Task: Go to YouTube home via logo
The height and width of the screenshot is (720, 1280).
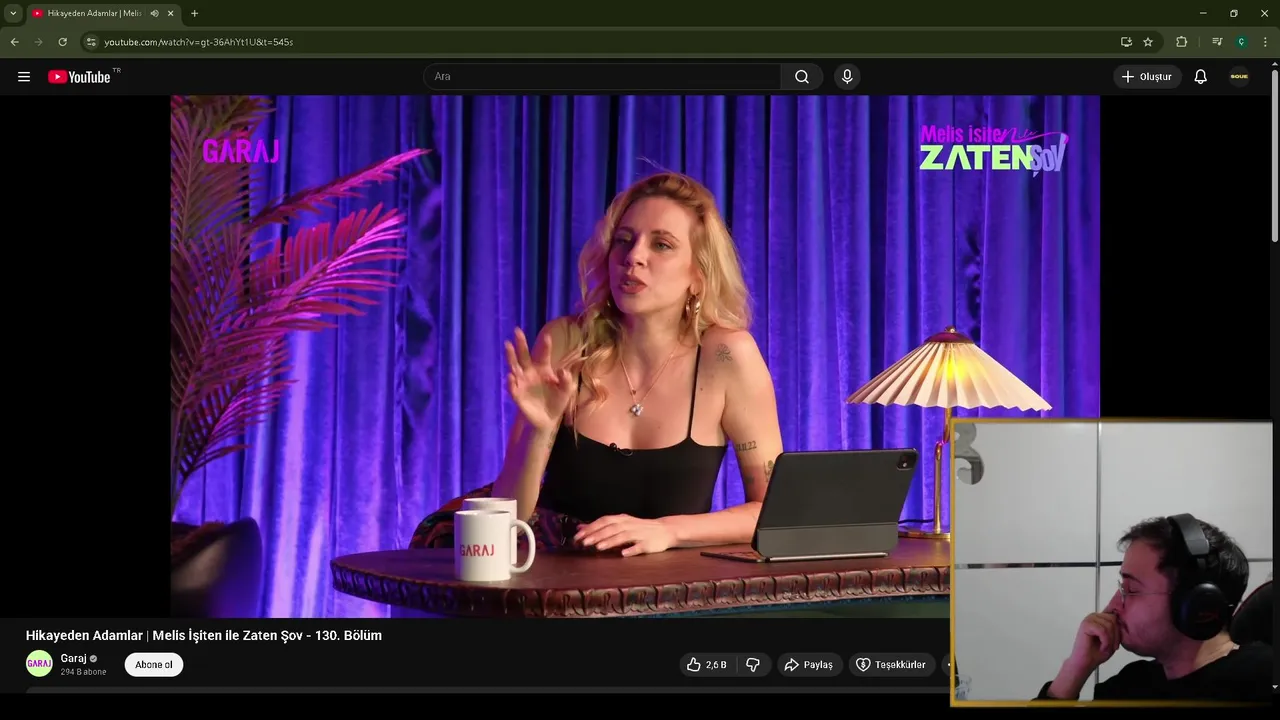Action: [79, 77]
